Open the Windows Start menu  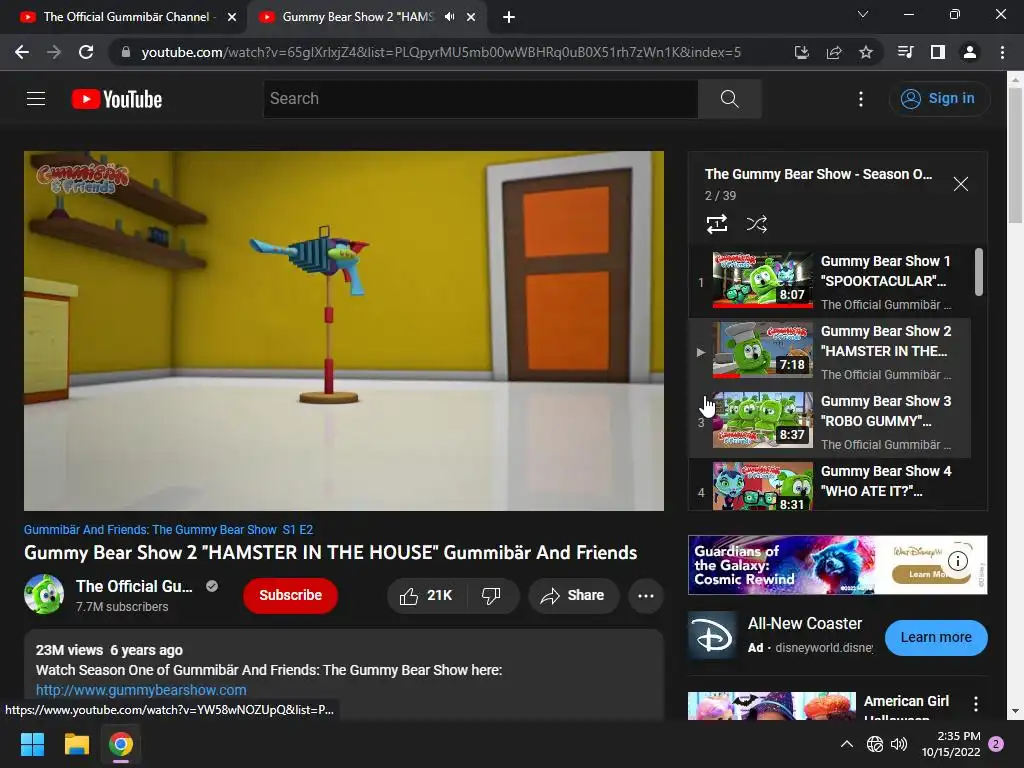click(x=32, y=744)
